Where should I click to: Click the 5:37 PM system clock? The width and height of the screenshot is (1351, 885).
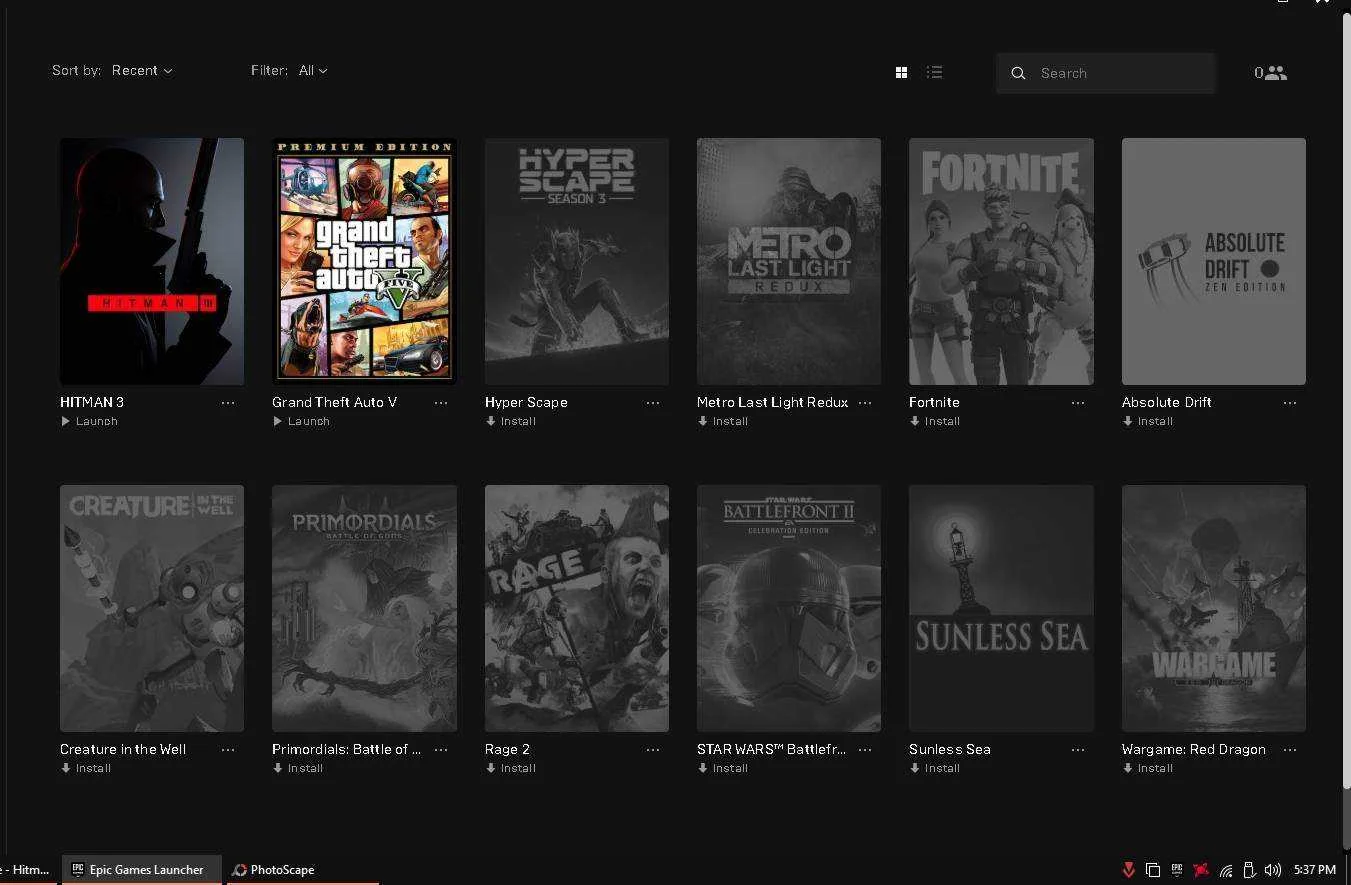tap(1314, 870)
